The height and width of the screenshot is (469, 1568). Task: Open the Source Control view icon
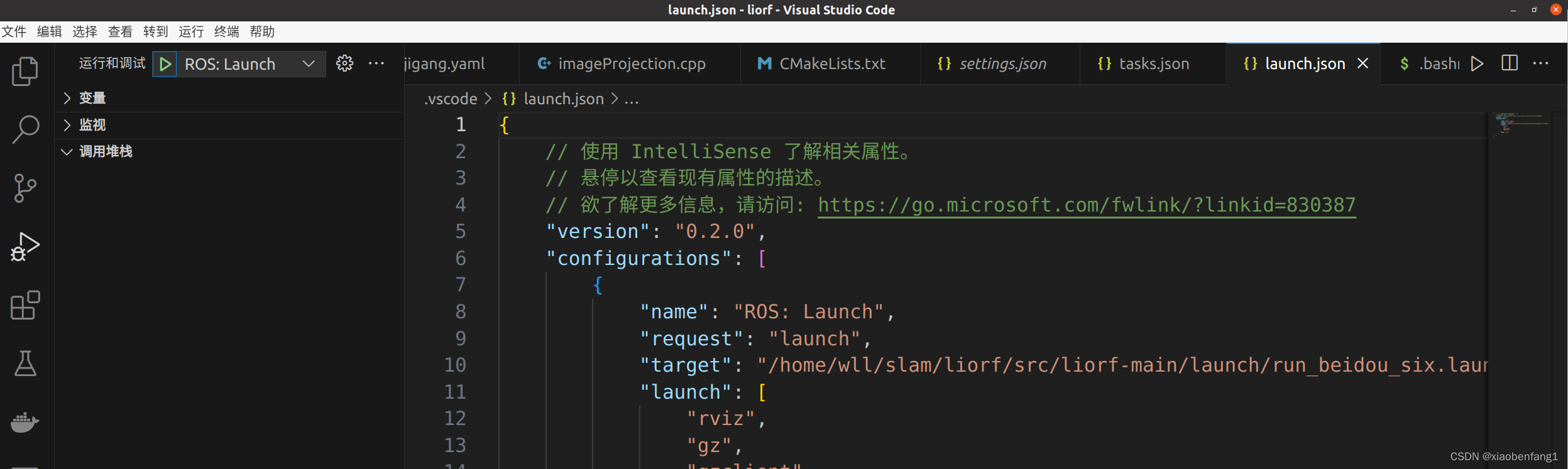25,188
